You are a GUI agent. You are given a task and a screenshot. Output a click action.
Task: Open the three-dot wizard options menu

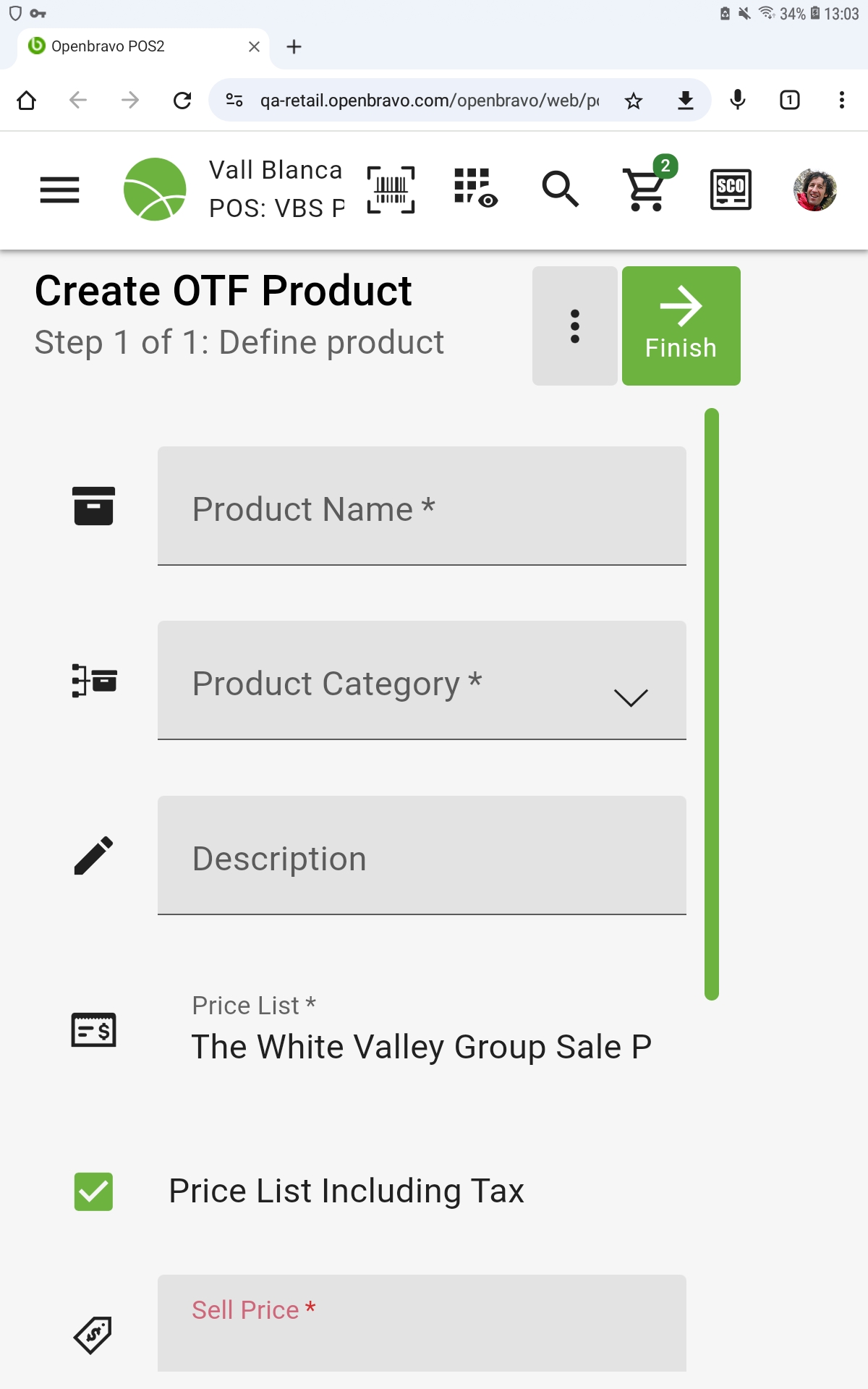point(575,326)
